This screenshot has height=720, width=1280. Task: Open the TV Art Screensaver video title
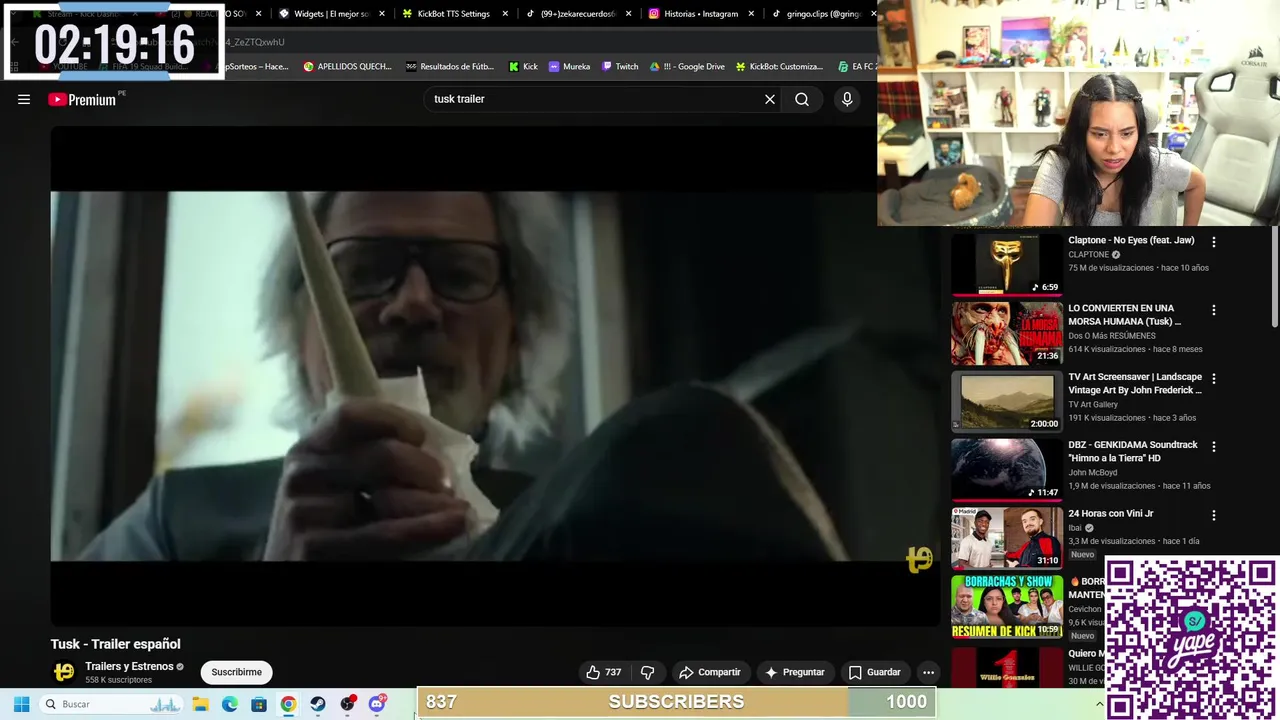click(1135, 383)
